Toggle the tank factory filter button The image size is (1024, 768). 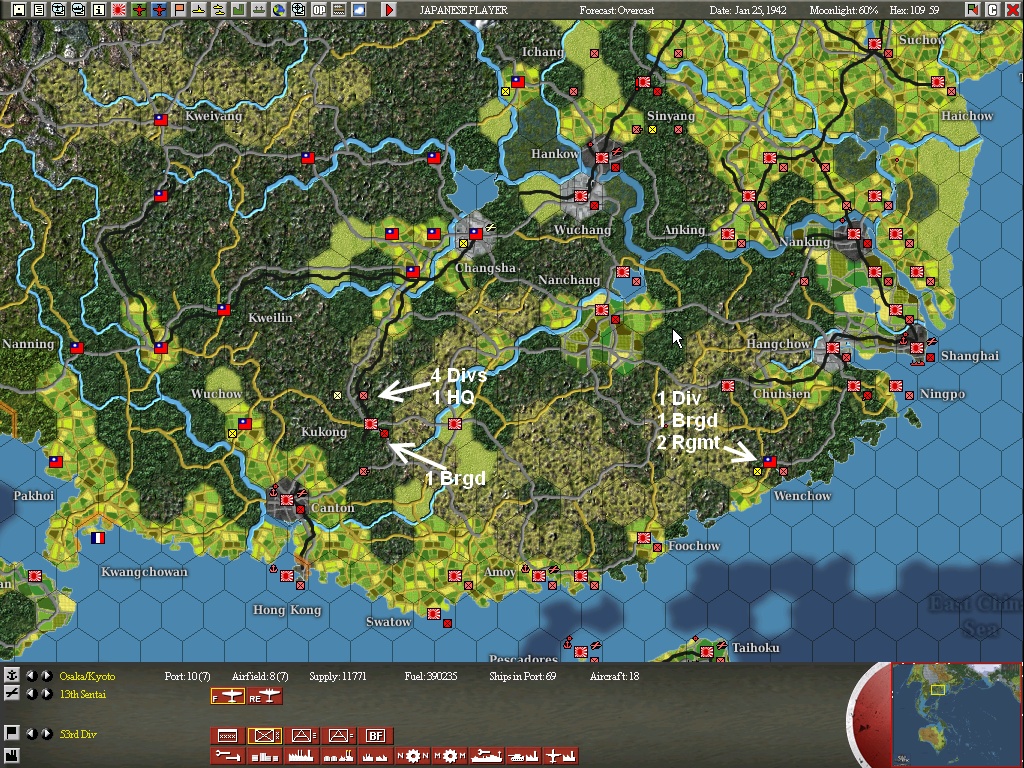tap(524, 756)
